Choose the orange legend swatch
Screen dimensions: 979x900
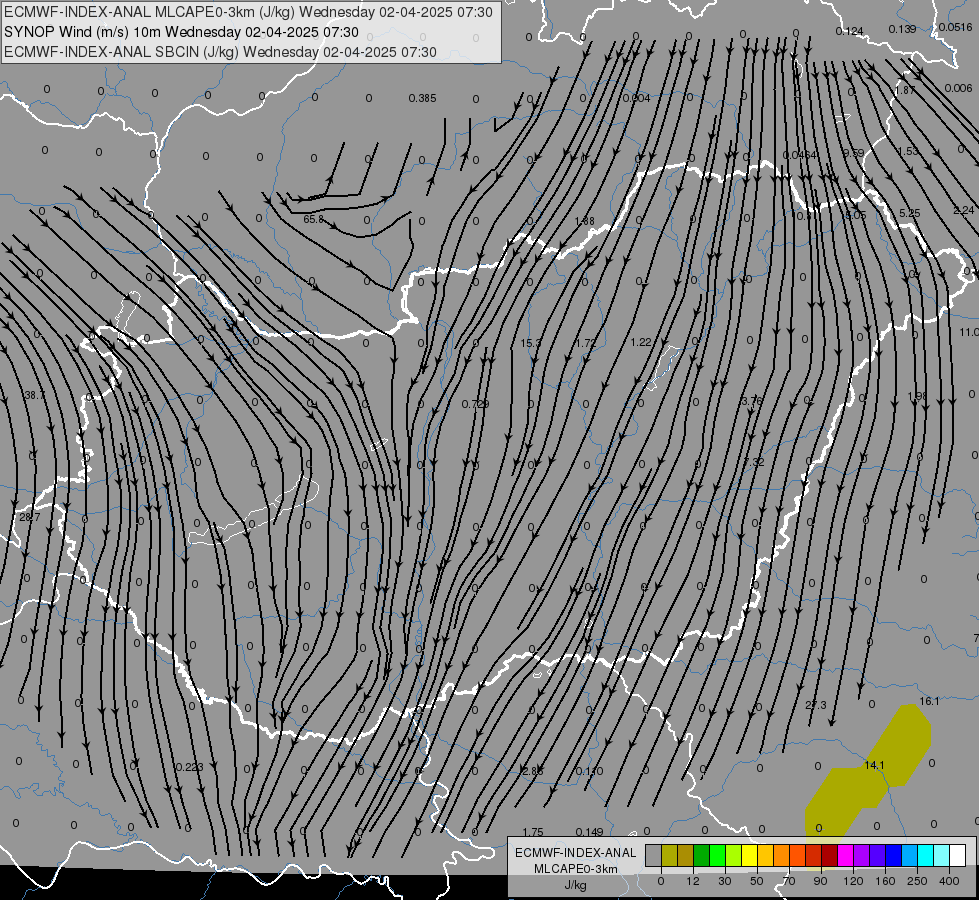[782, 856]
